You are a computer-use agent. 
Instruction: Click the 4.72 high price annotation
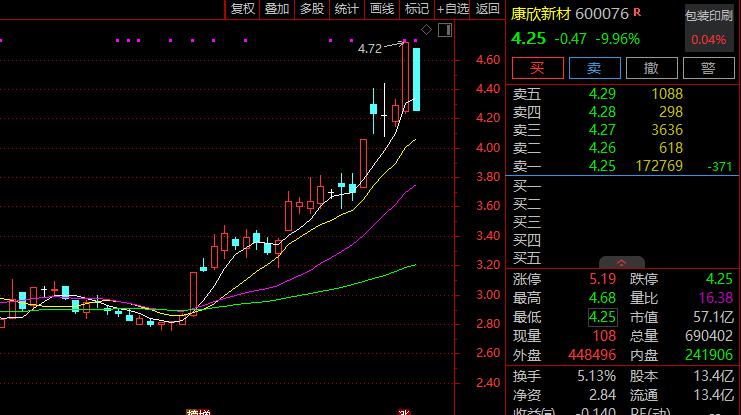tap(370, 47)
